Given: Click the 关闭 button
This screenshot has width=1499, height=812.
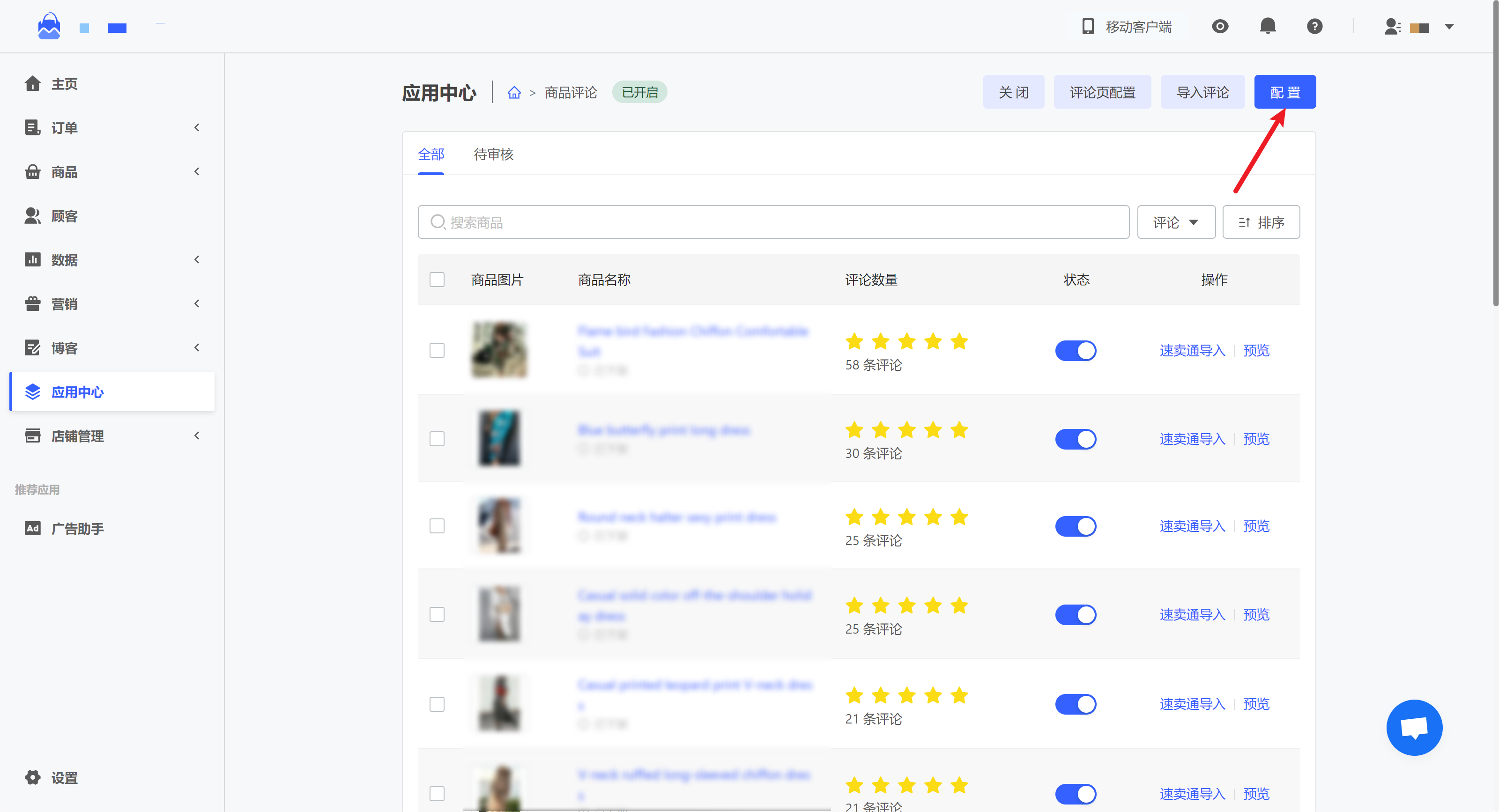Looking at the screenshot, I should click(1014, 92).
